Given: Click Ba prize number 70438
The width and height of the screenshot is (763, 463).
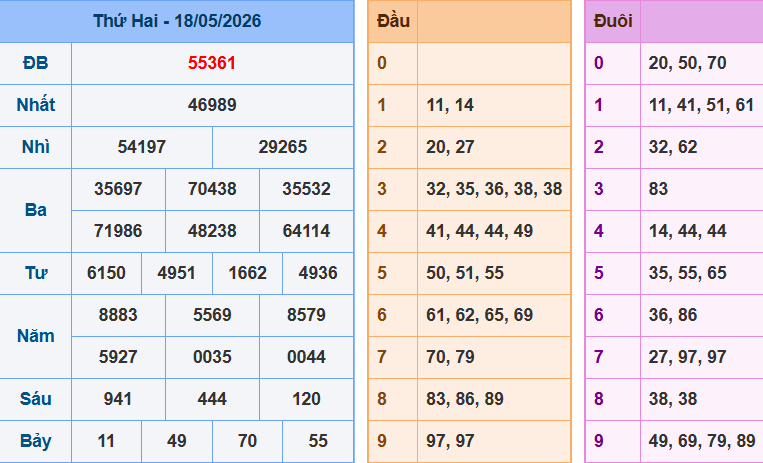Looking at the screenshot, I should (x=212, y=188).
